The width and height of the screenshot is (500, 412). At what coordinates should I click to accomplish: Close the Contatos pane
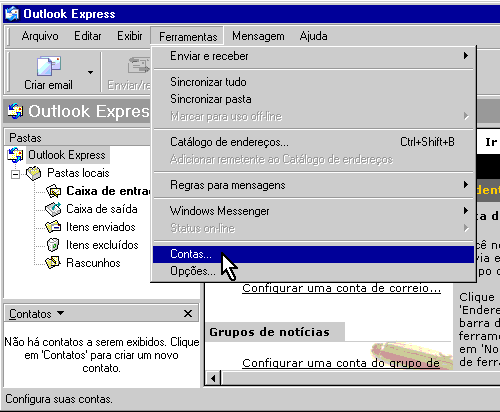tap(188, 314)
